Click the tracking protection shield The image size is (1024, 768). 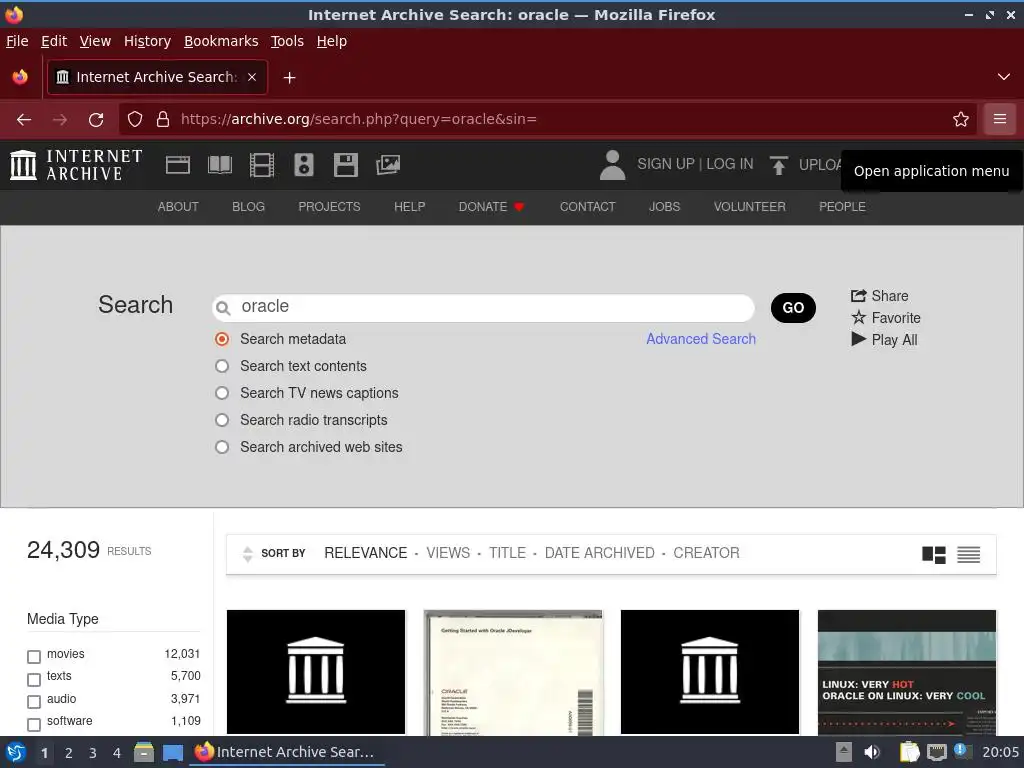pyautogui.click(x=135, y=120)
